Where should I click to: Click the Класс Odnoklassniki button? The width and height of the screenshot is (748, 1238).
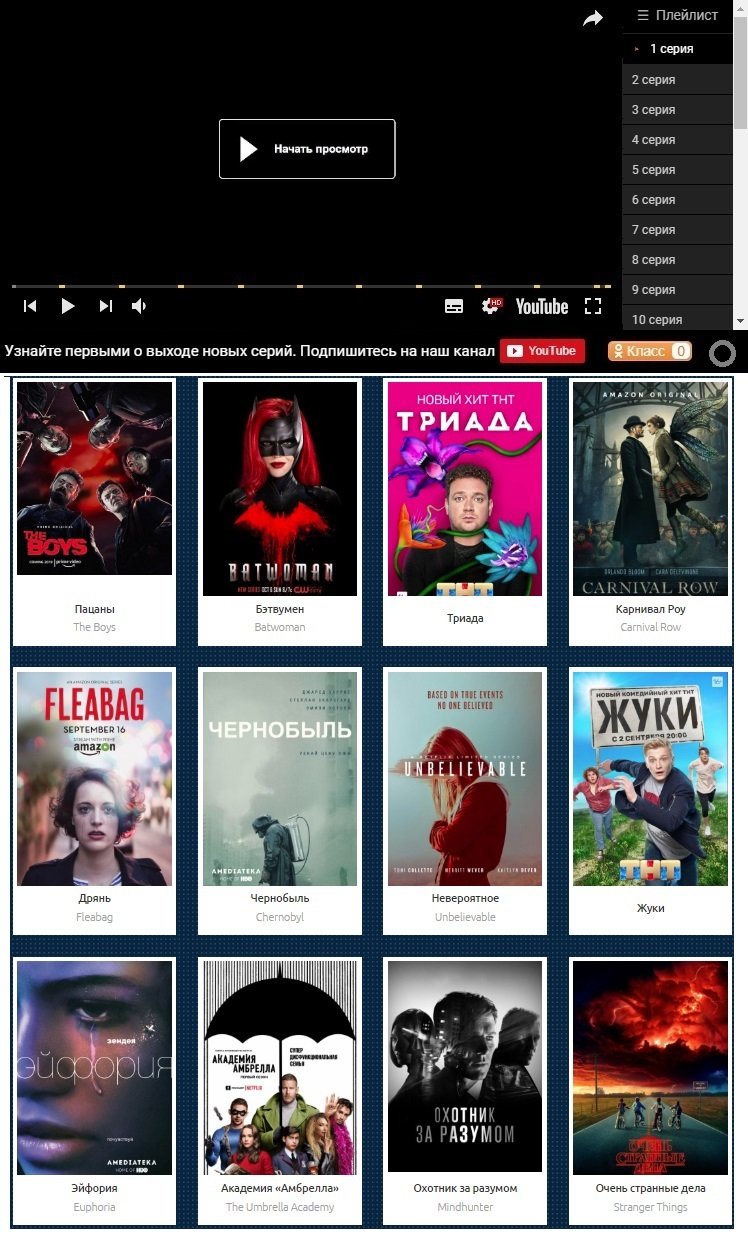coord(650,351)
